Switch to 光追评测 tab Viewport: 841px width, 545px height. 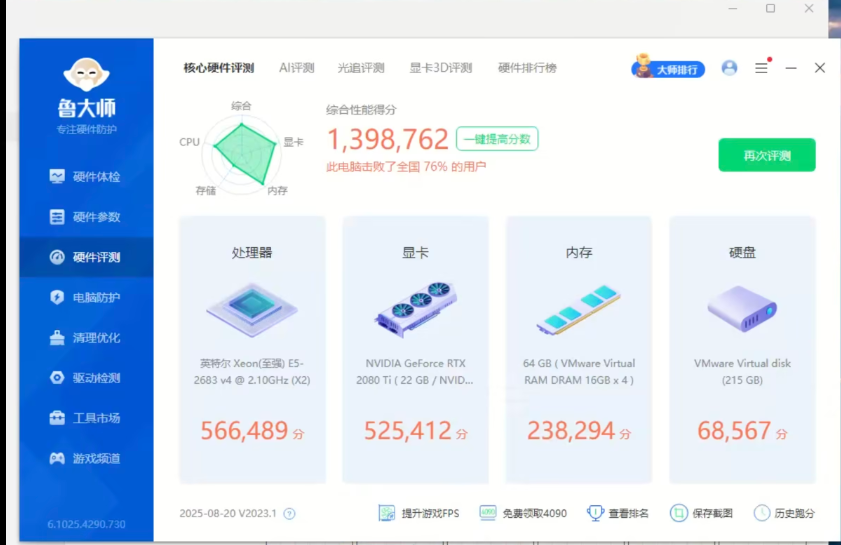[x=361, y=68]
